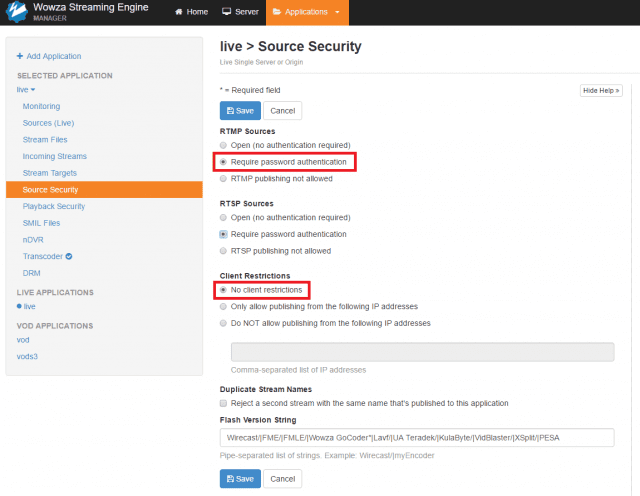640x496 pixels.
Task: Click the plus icon beside Add Application
Action: (x=20, y=56)
